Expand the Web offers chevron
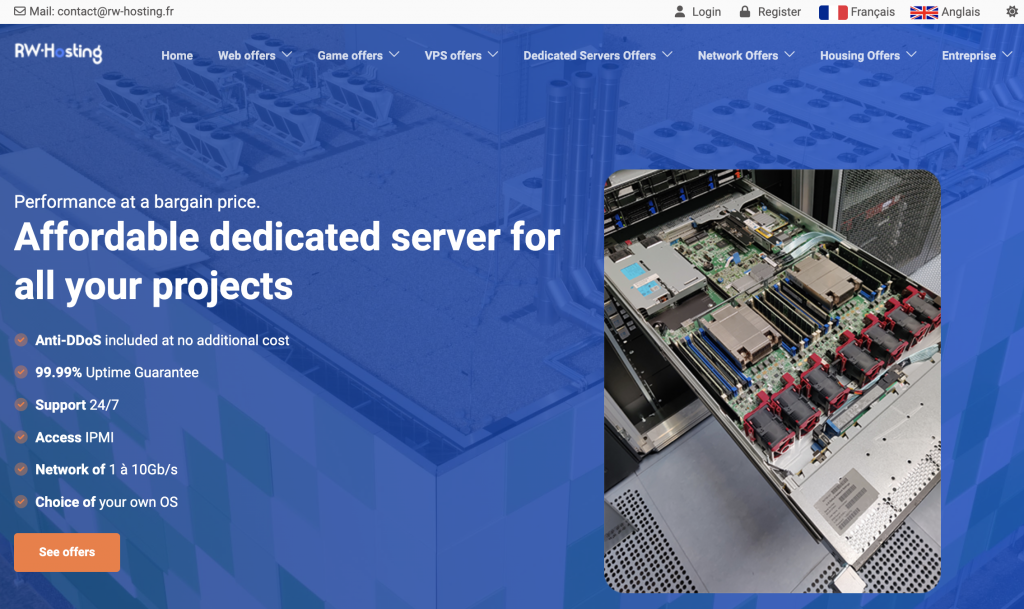This screenshot has width=1024, height=609. click(287, 55)
